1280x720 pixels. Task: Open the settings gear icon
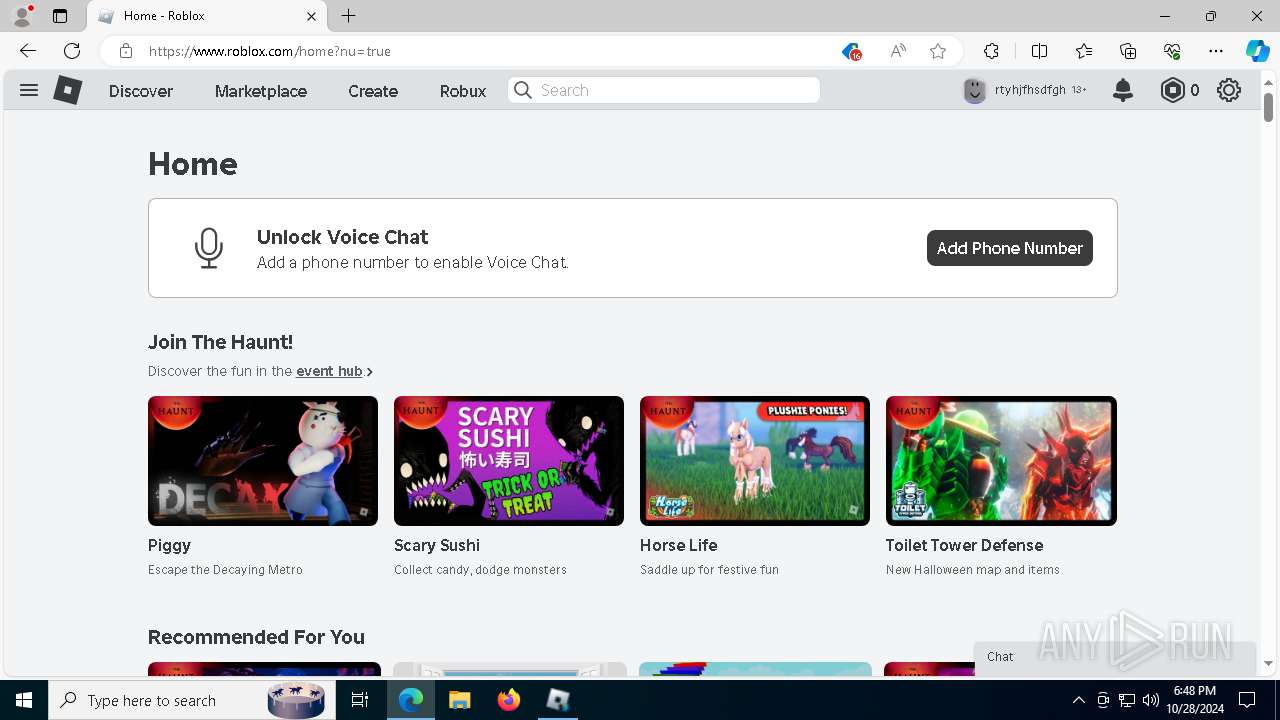coord(1229,90)
